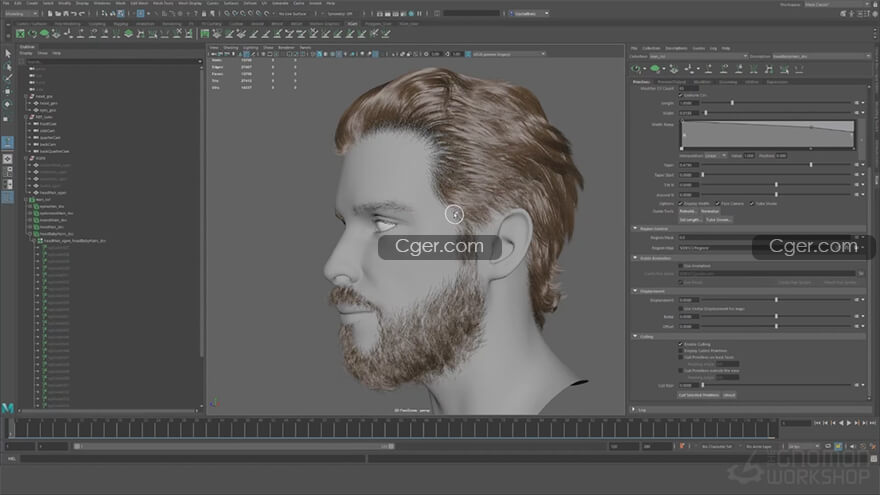Select the arrow Select tool in toolbox
880x495 pixels.
tap(8, 54)
